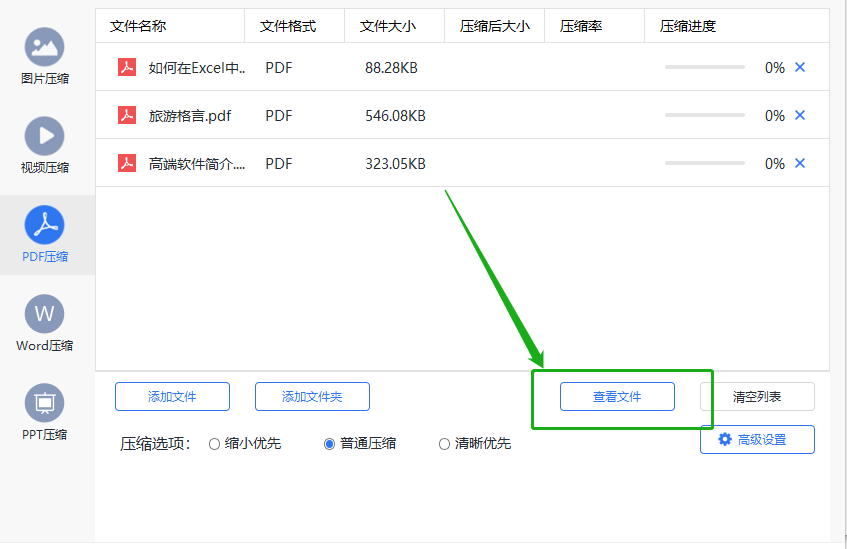Click the size value 88.28KB
847x549 pixels.
[391, 68]
